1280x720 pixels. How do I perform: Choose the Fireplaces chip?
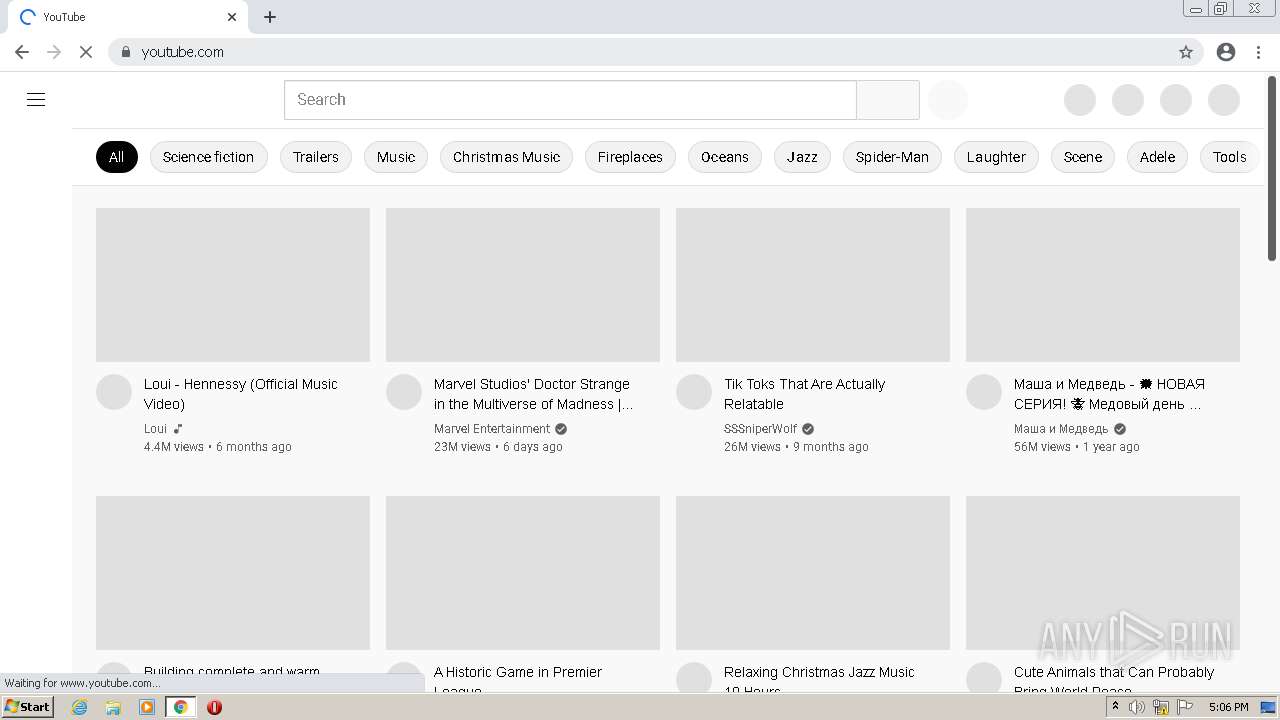[x=630, y=157]
